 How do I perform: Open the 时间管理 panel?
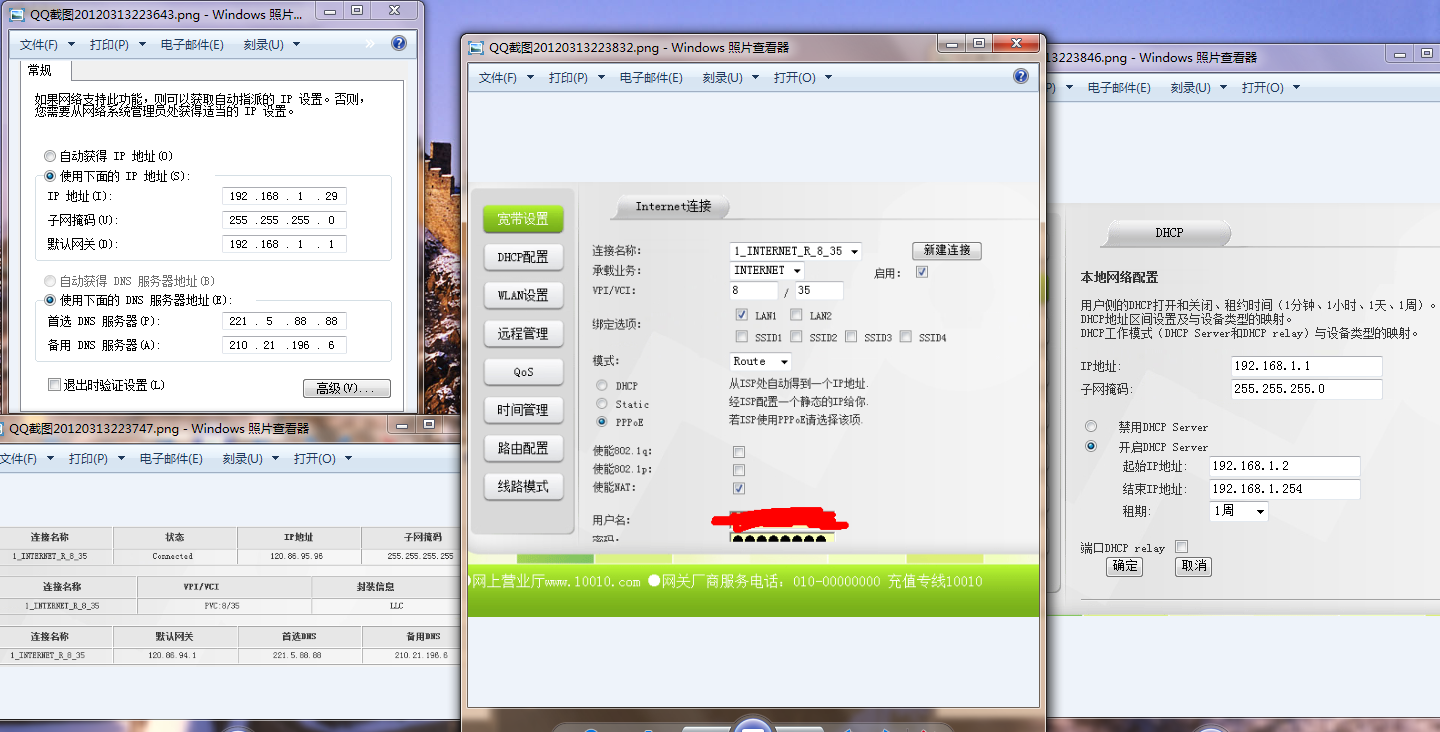point(523,409)
